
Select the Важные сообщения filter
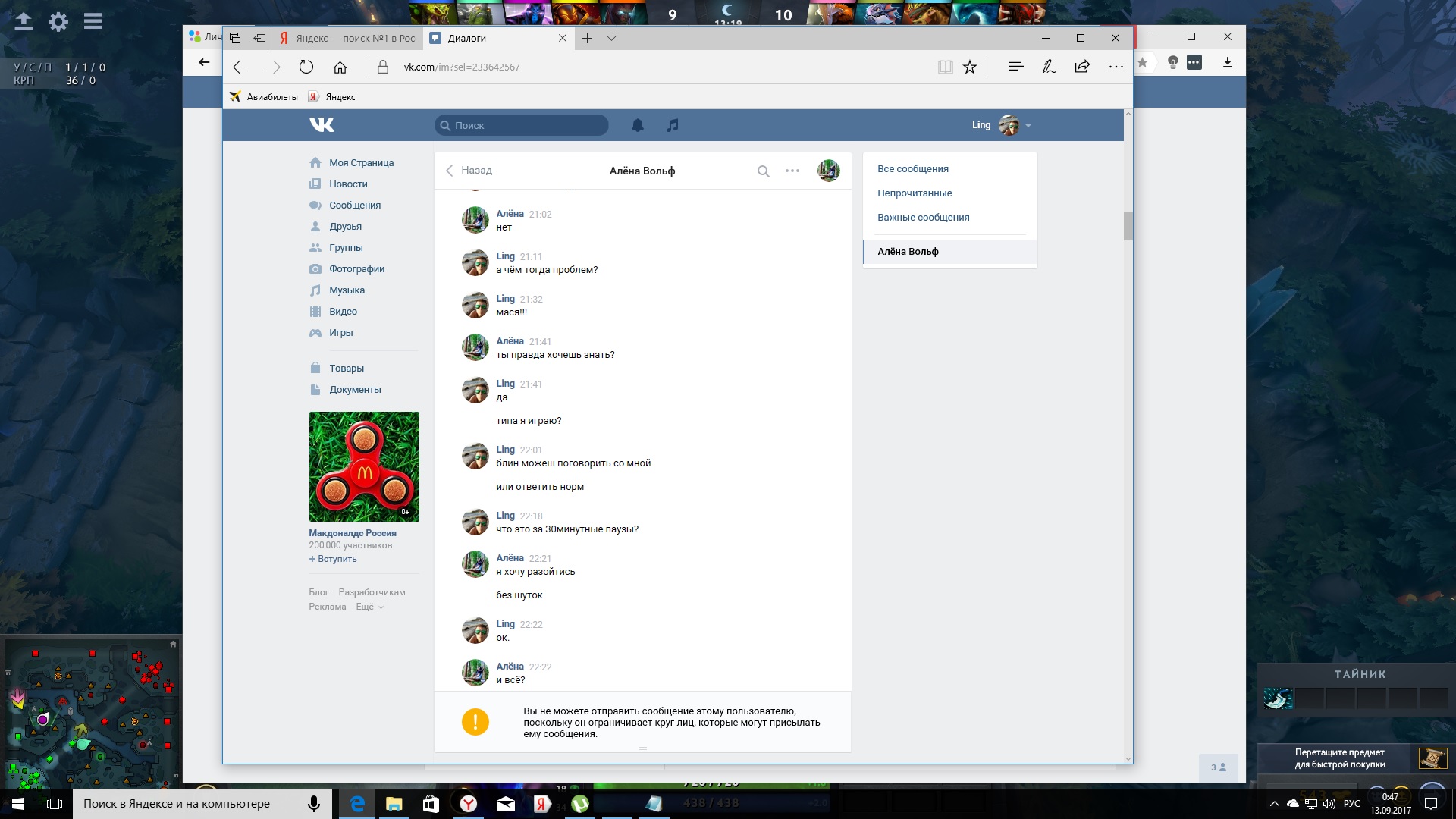tap(924, 218)
